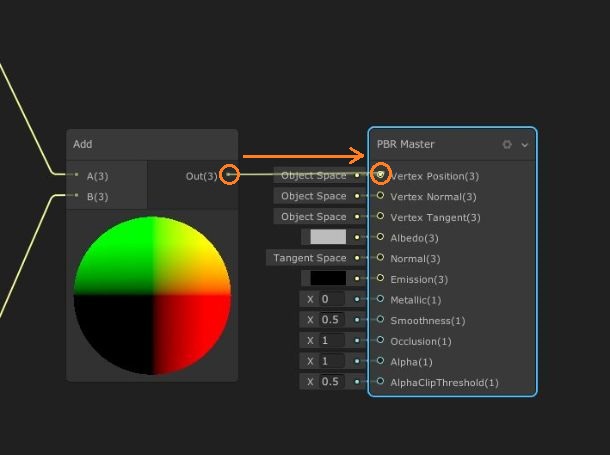
Task: Click the Albedo(3) input port
Action: (x=380, y=237)
